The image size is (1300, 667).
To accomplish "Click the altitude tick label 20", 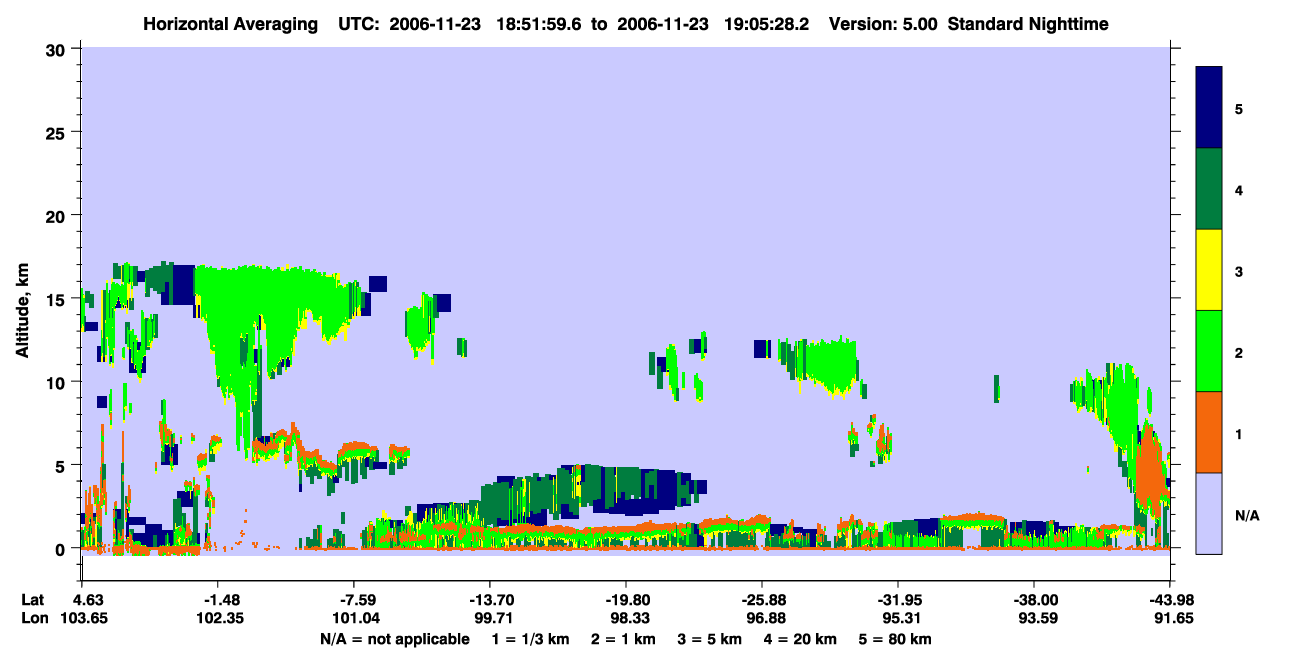I will (57, 215).
